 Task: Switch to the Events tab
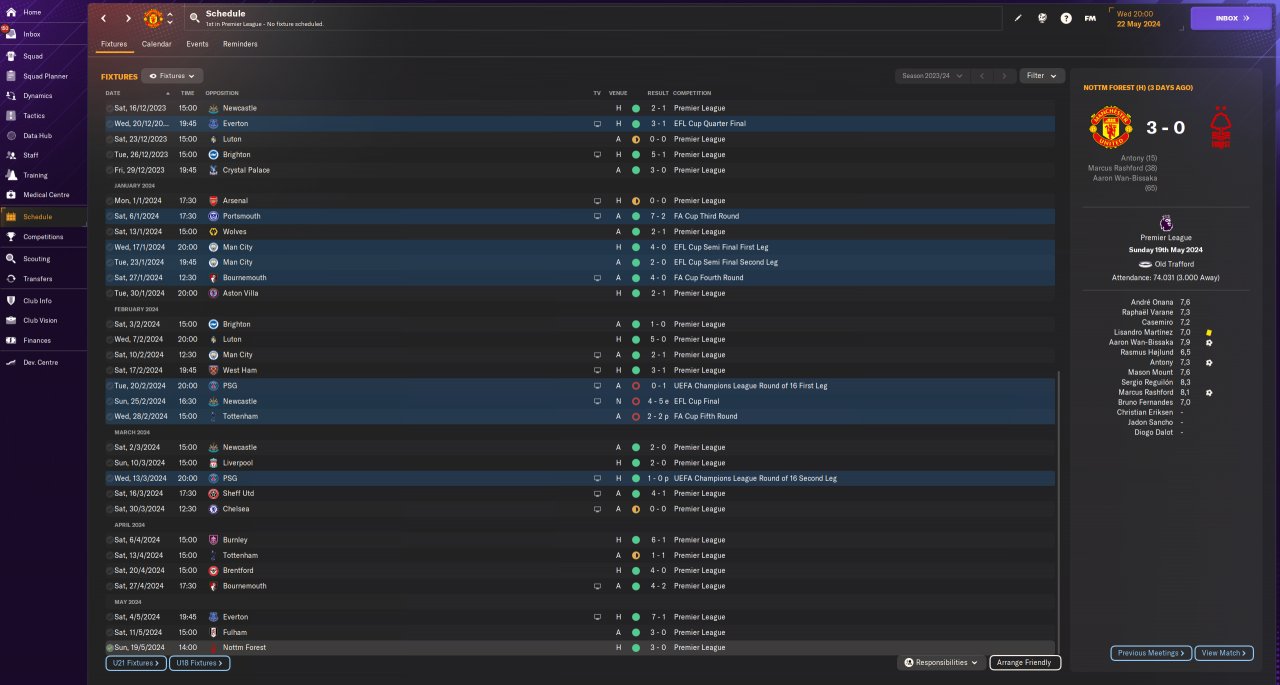click(x=197, y=44)
